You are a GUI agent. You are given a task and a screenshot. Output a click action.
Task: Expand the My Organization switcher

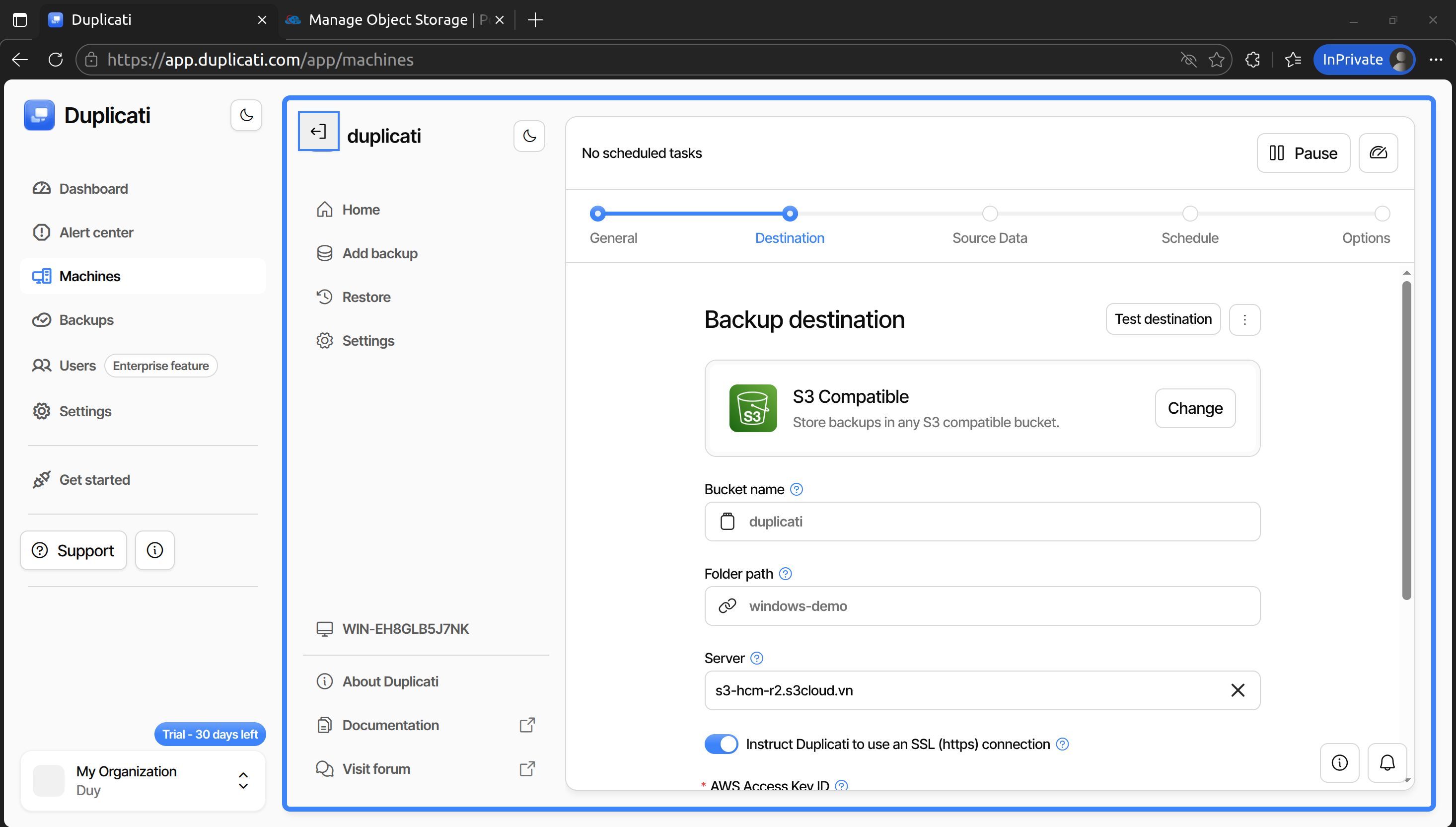pos(243,780)
